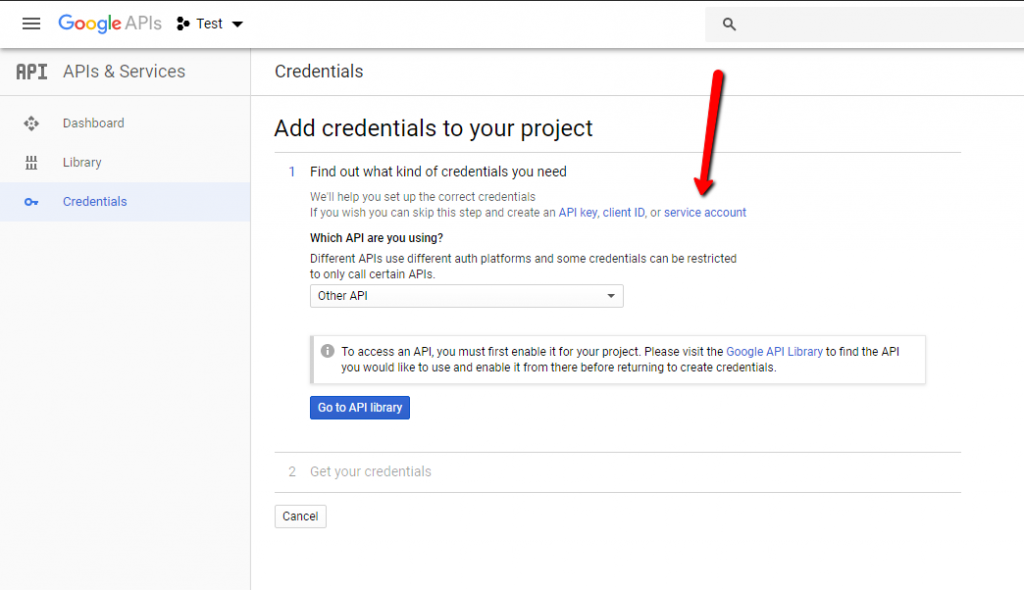Click the Cancel button
Image resolution: width=1024 pixels, height=590 pixels.
point(300,516)
